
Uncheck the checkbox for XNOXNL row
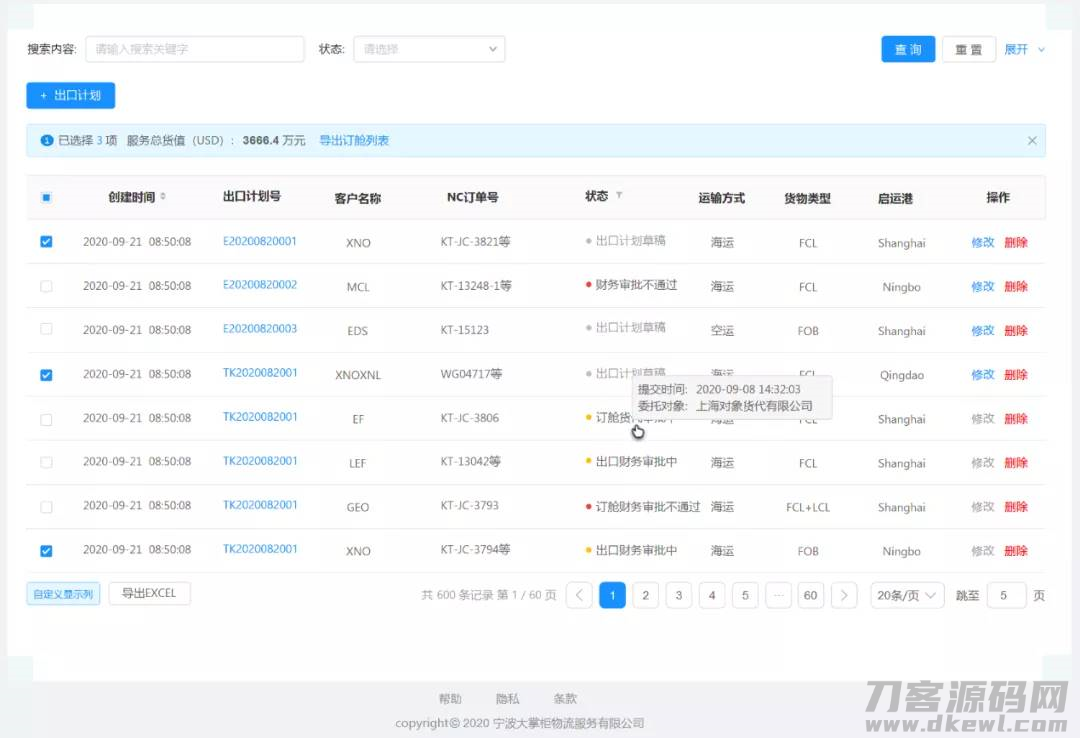point(46,375)
